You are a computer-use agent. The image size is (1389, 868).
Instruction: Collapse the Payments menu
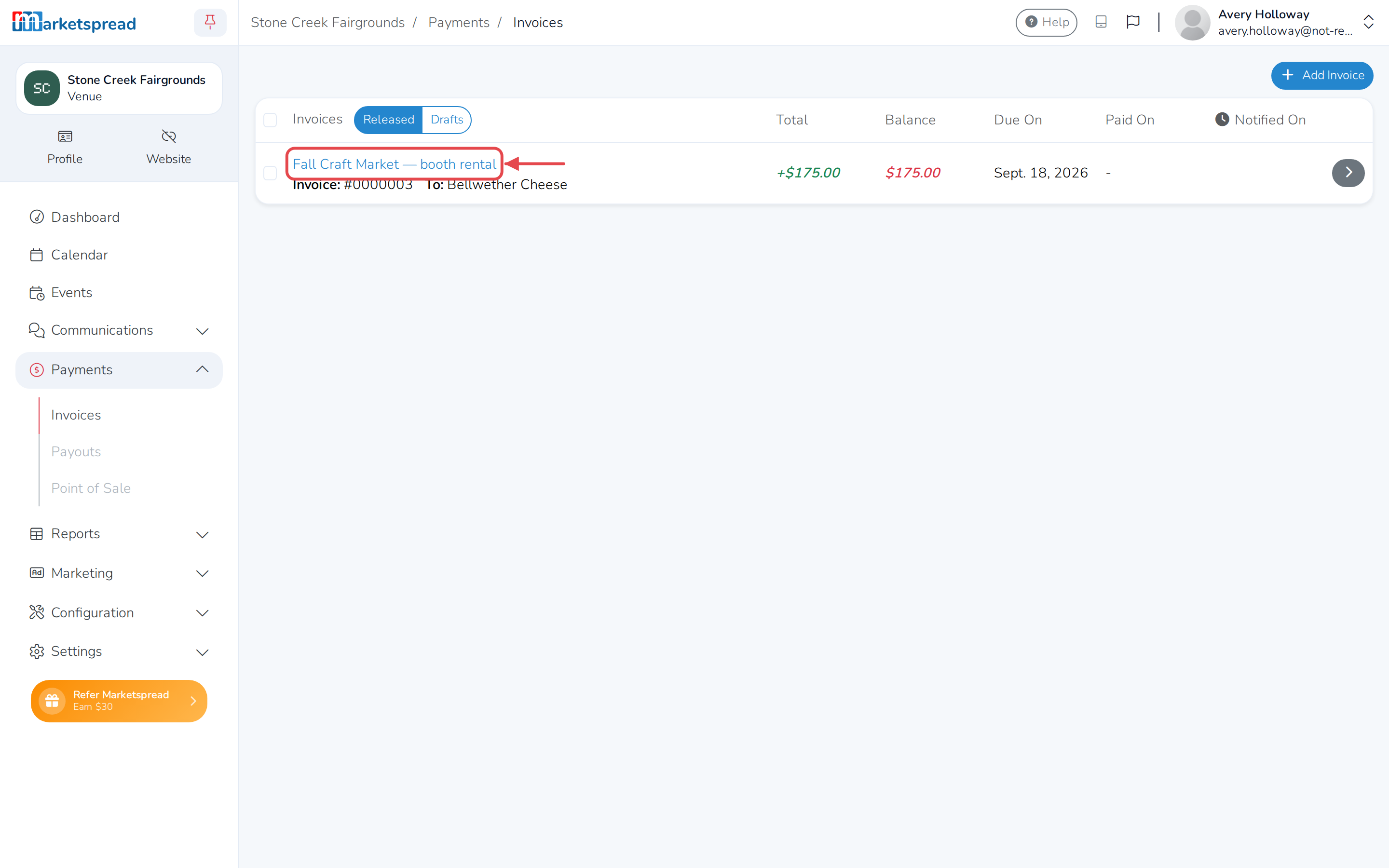point(119,370)
